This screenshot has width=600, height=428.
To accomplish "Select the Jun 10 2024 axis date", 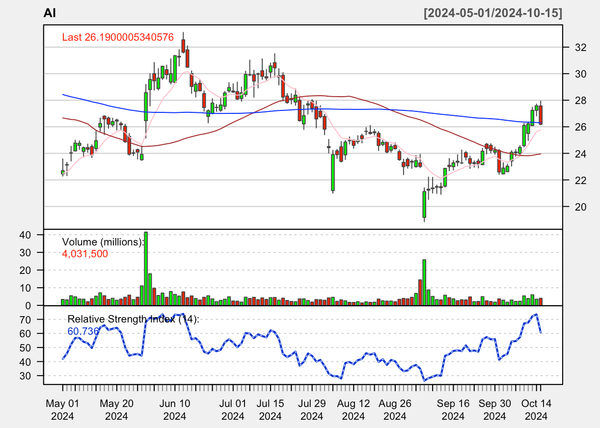I will 174,408.
